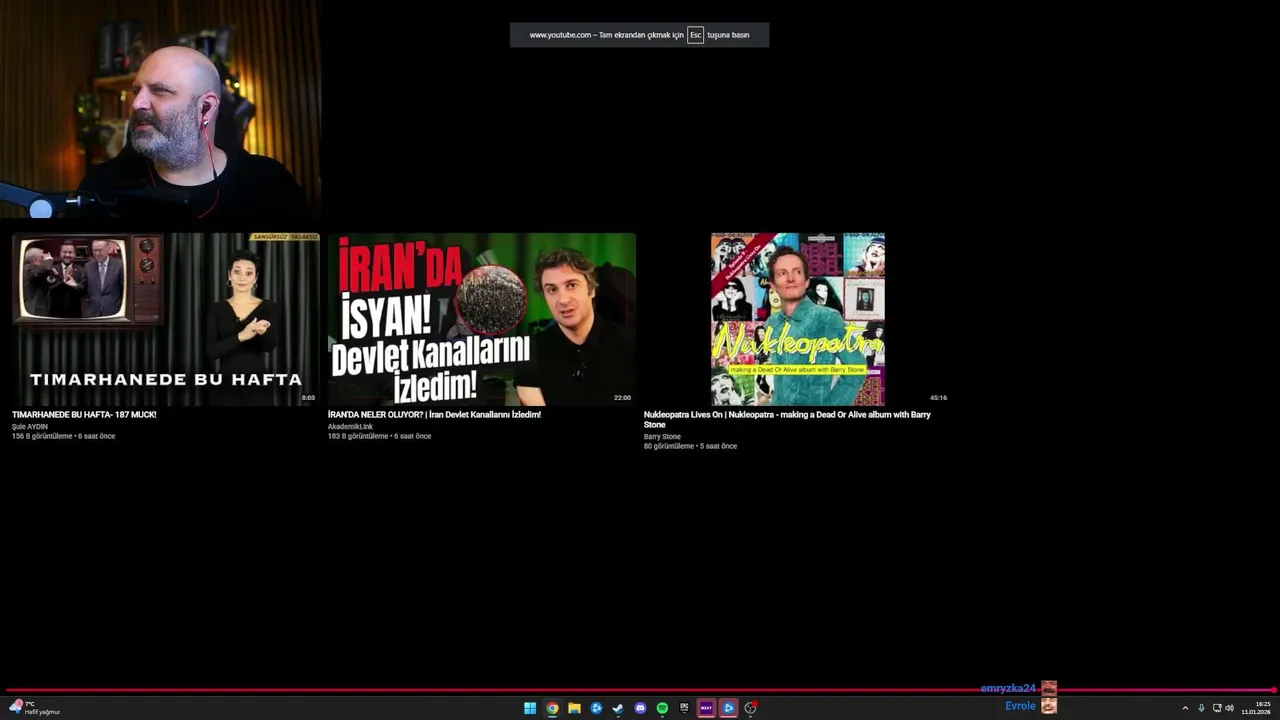The image size is (1280, 720).
Task: Open the Windows Start menu
Action: (530, 708)
